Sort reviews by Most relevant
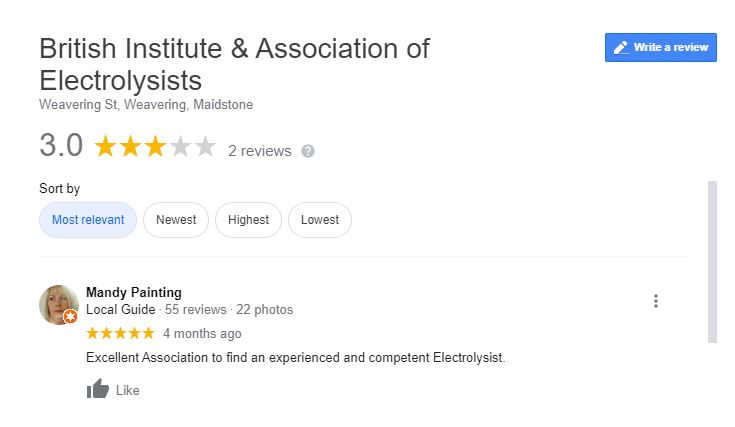Screen dimensions: 735x427 88,220
